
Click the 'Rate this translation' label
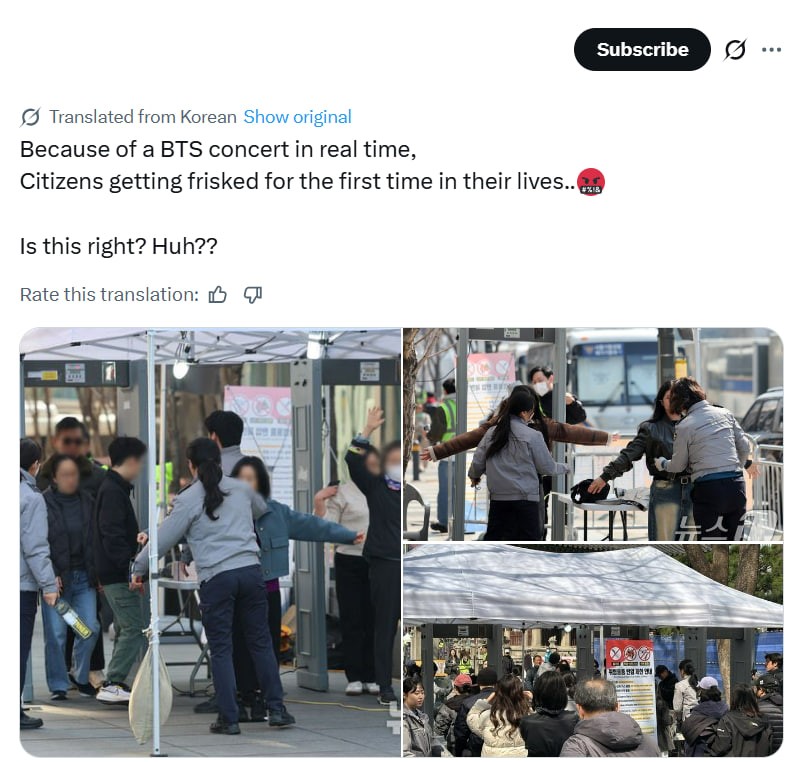109,295
